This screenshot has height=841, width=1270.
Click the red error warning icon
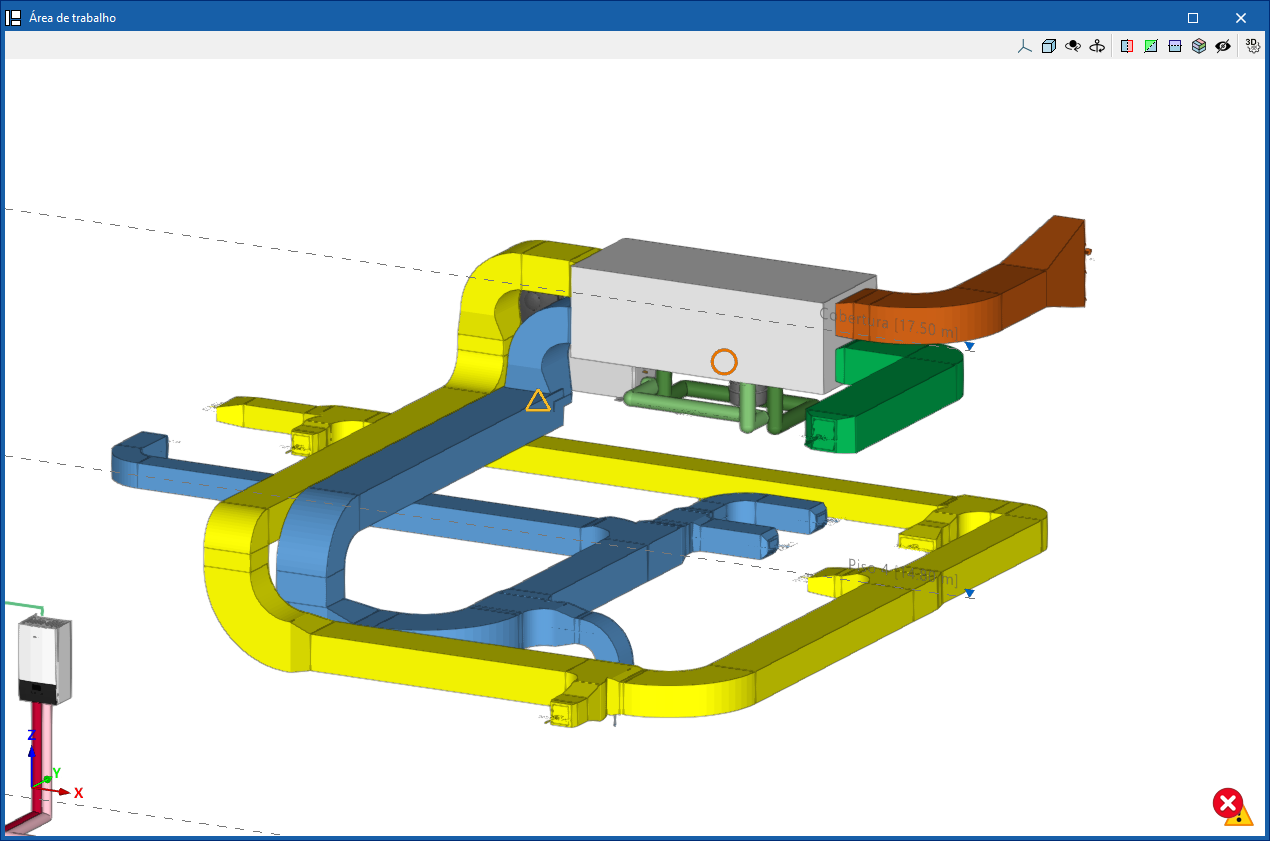pyautogui.click(x=1232, y=805)
